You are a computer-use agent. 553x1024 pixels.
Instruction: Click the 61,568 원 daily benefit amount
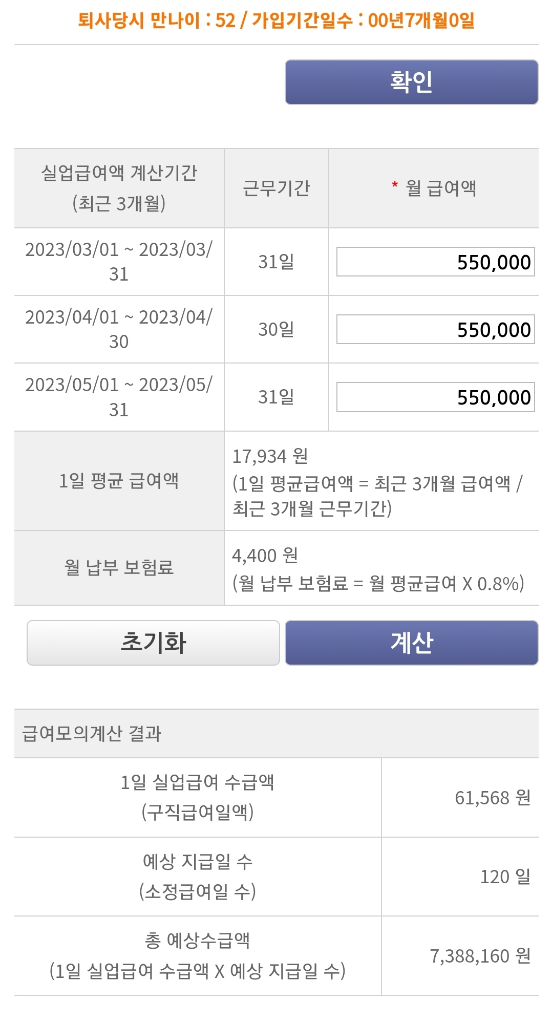pos(493,797)
